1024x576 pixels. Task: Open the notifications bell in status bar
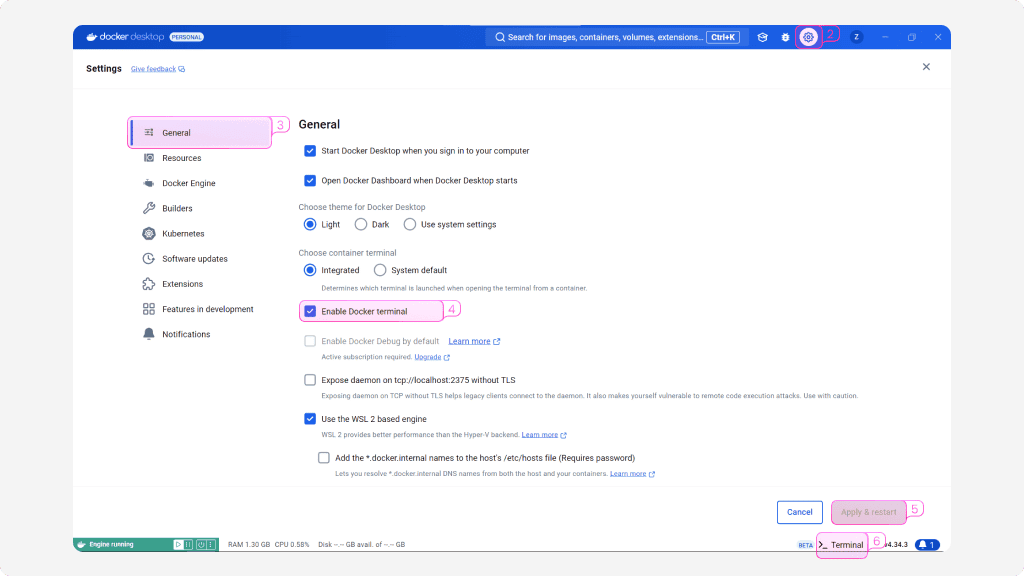927,545
